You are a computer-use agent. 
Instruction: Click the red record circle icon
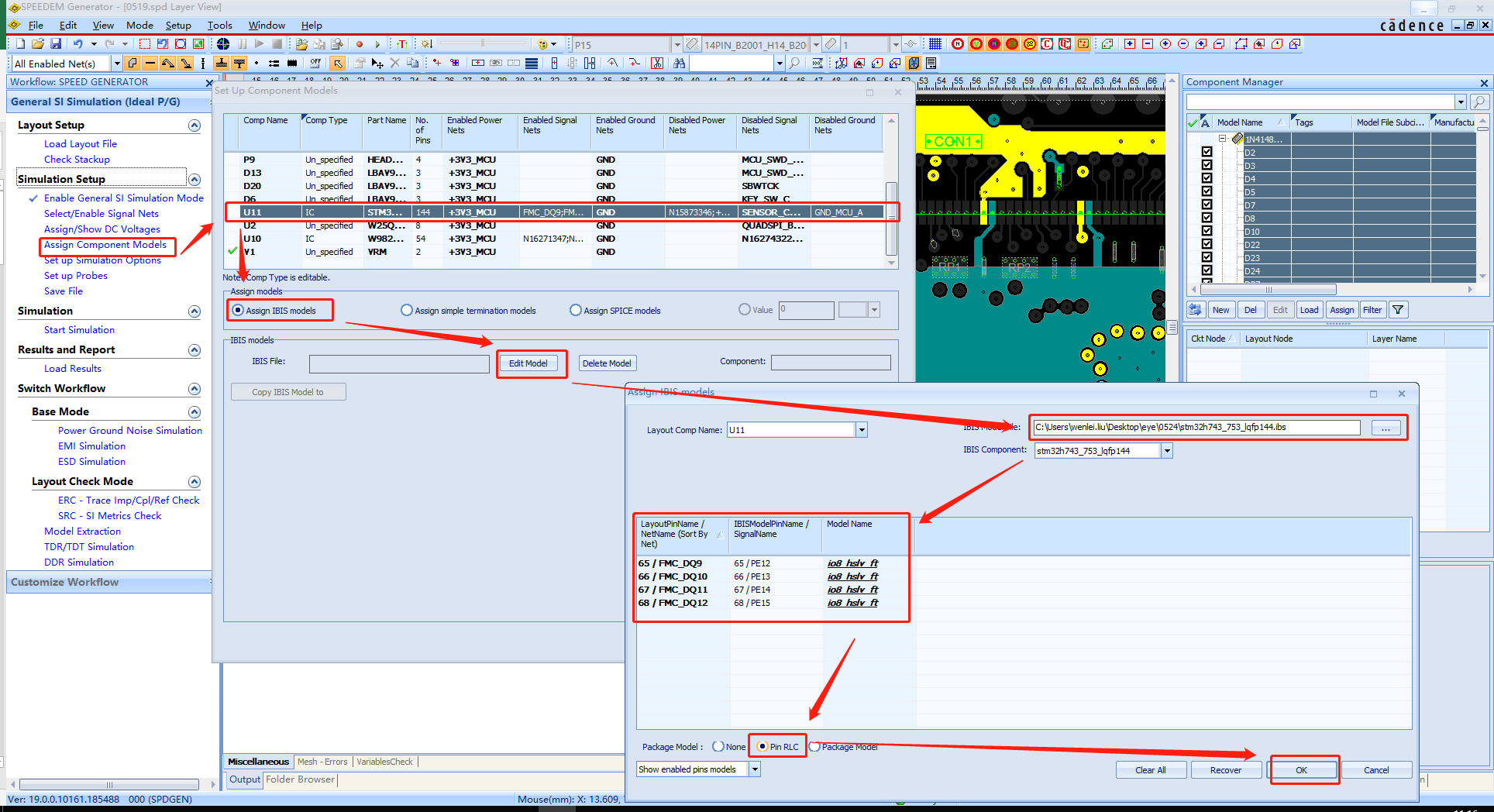(x=359, y=44)
